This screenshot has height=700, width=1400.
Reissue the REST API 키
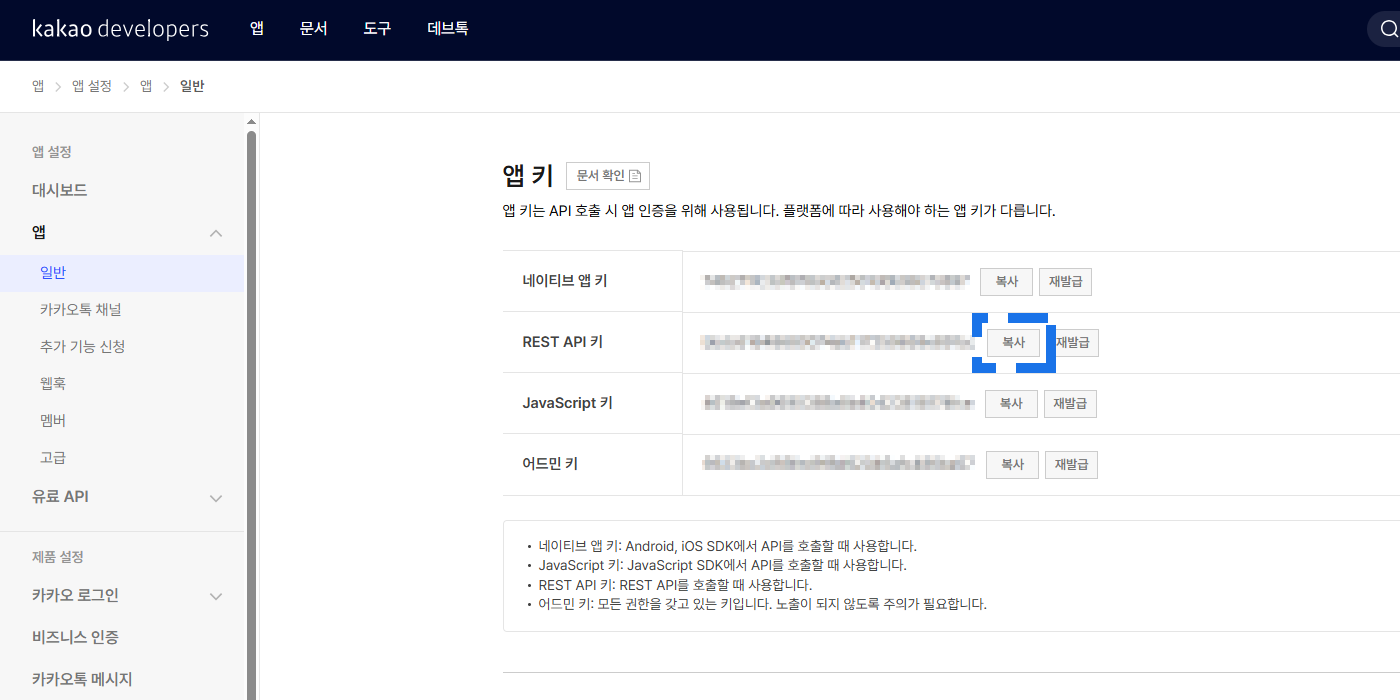tap(1074, 343)
